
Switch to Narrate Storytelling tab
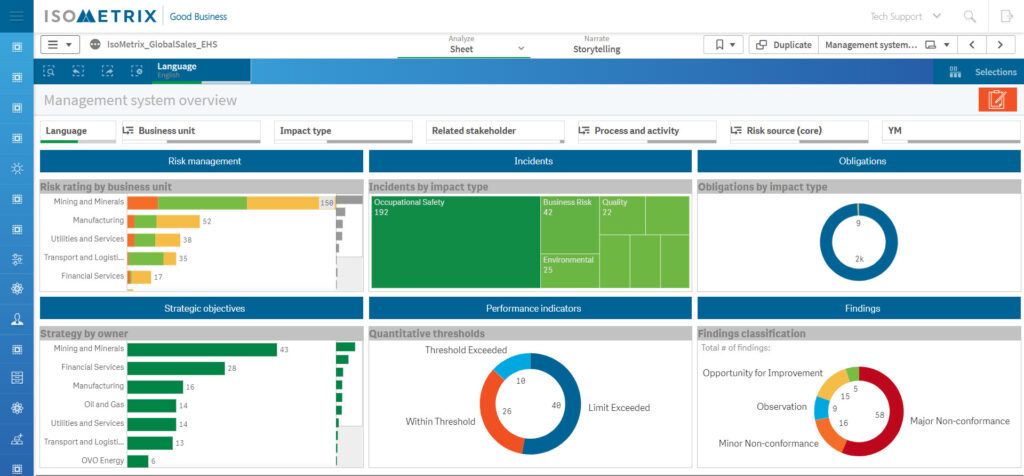point(596,44)
